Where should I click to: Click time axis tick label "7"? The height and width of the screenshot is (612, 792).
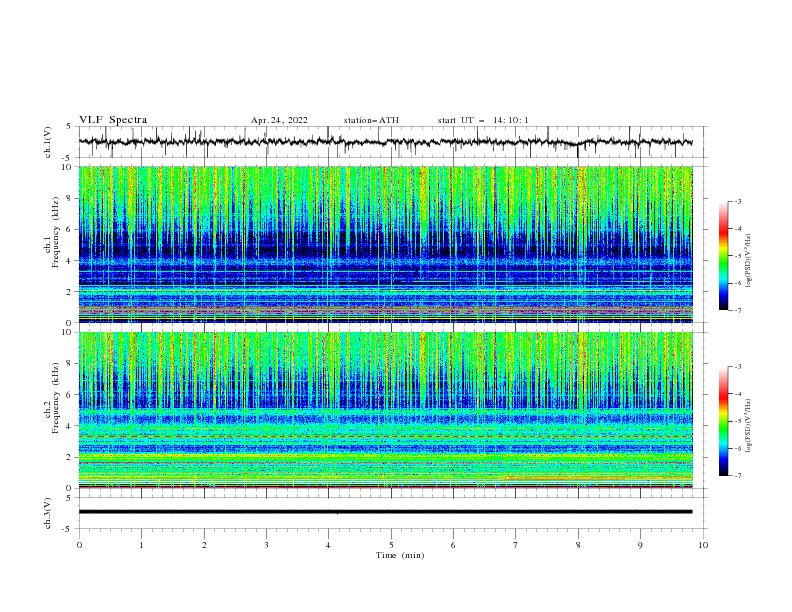516,545
